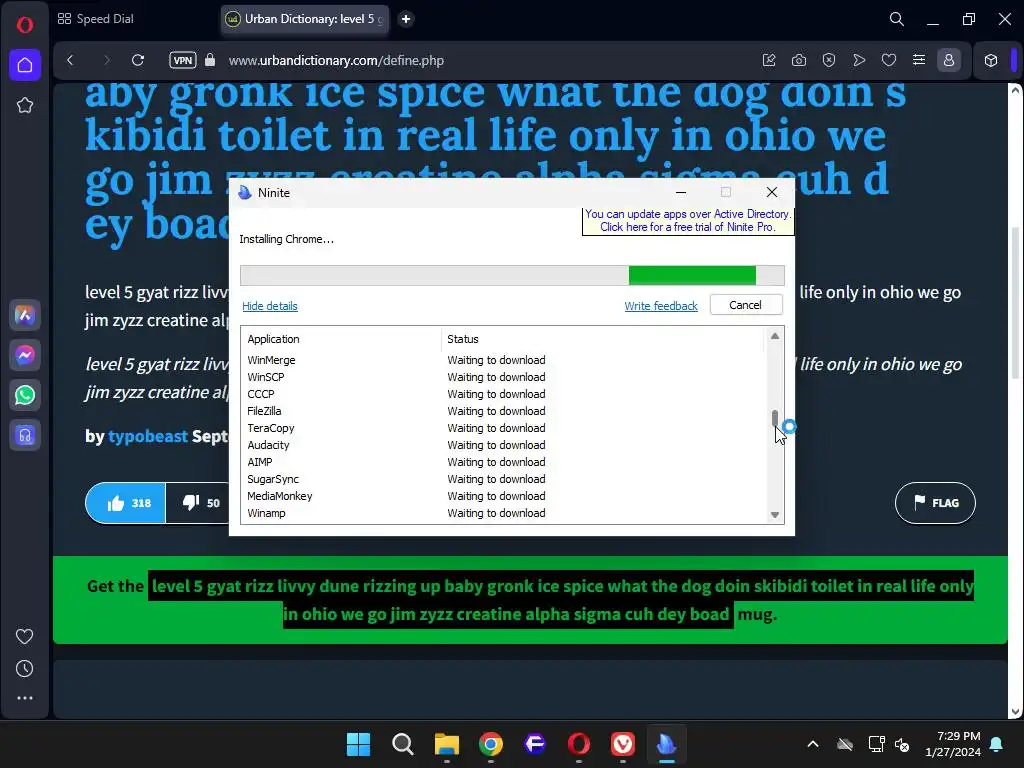This screenshot has width=1024, height=768.
Task: Open Easy Setup sliders icon
Action: pyautogui.click(x=919, y=60)
